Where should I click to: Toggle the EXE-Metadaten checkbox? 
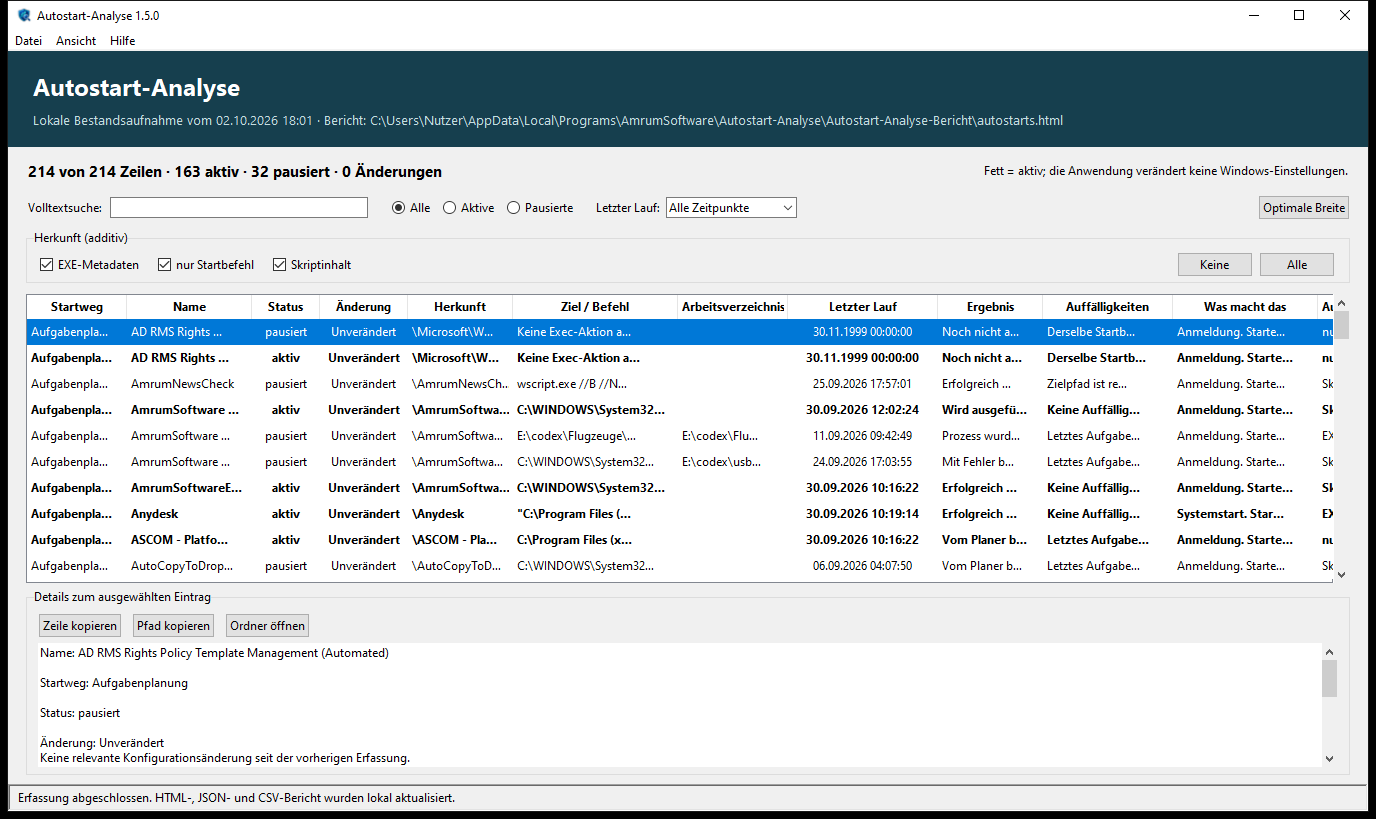tap(90, 265)
